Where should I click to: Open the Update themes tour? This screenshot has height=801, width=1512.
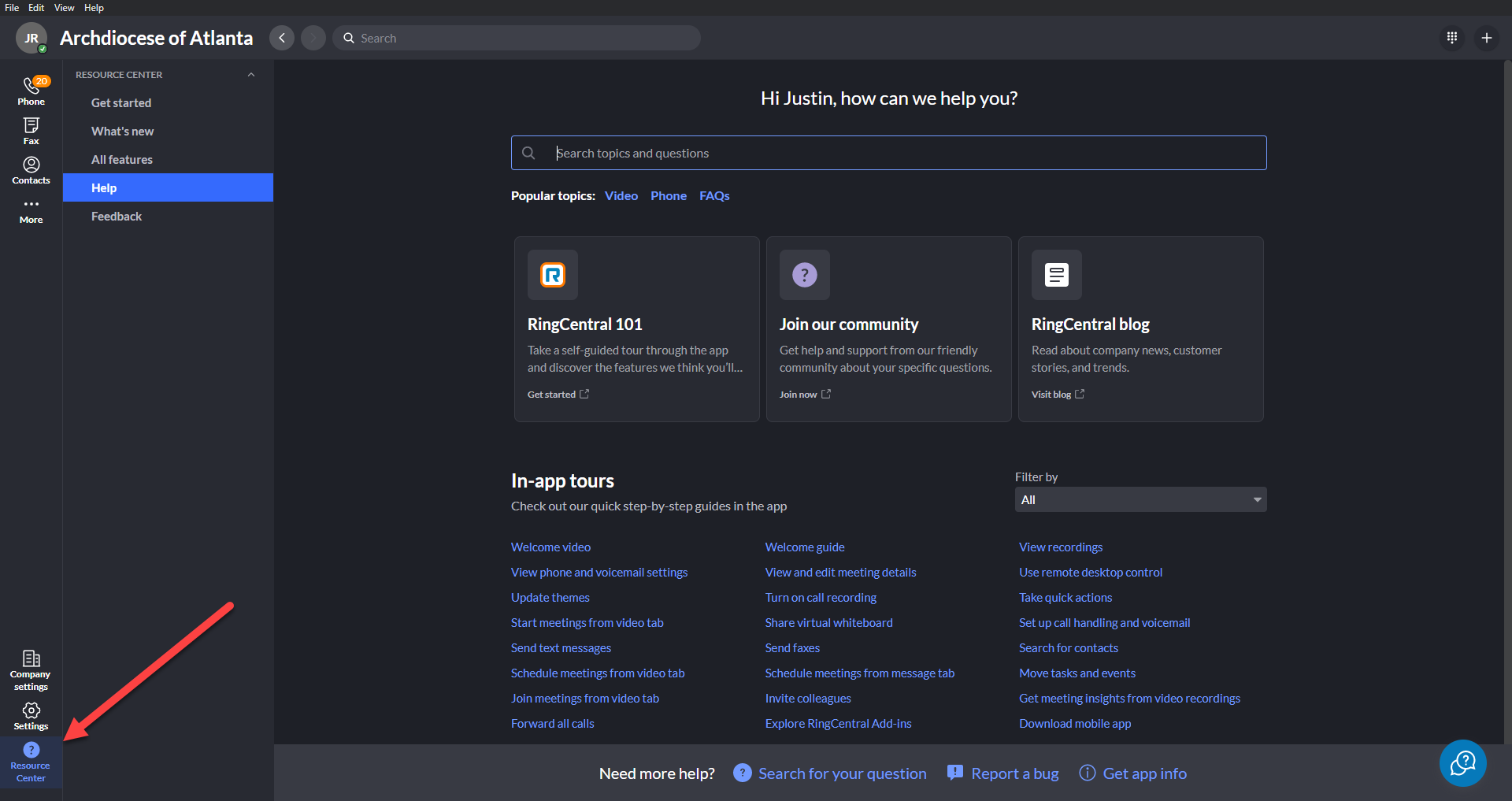pos(550,597)
